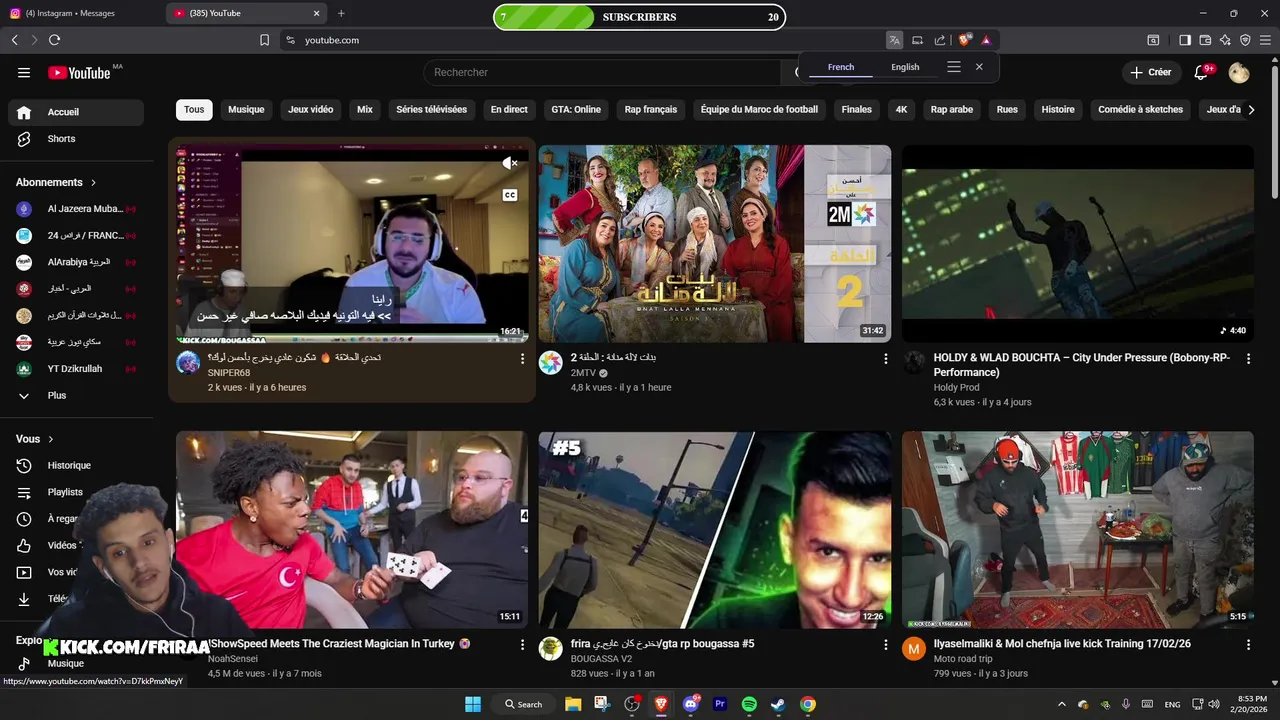Select the Séries télévisées chip
The width and height of the screenshot is (1280, 720).
click(431, 110)
